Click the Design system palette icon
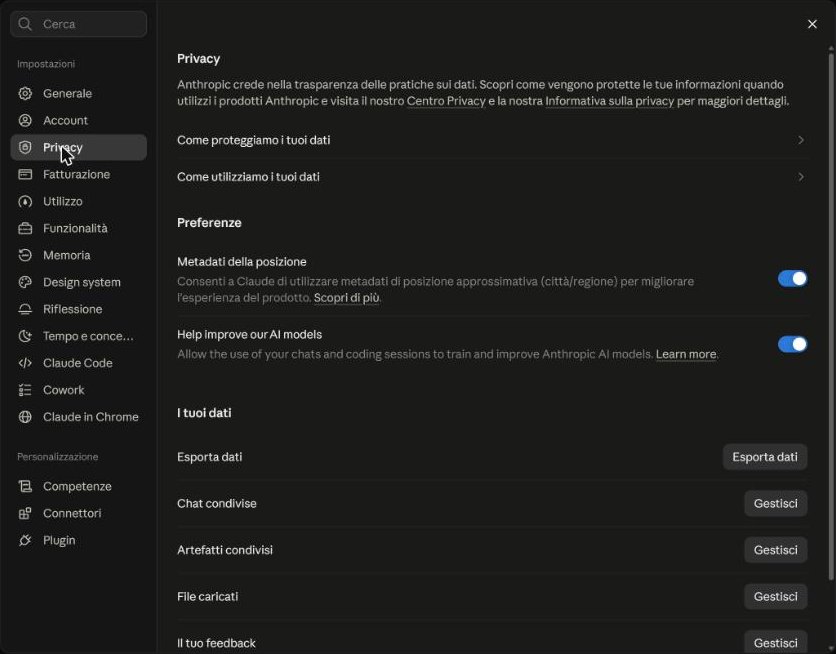This screenshot has height=654, width=836. pyautogui.click(x=25, y=282)
